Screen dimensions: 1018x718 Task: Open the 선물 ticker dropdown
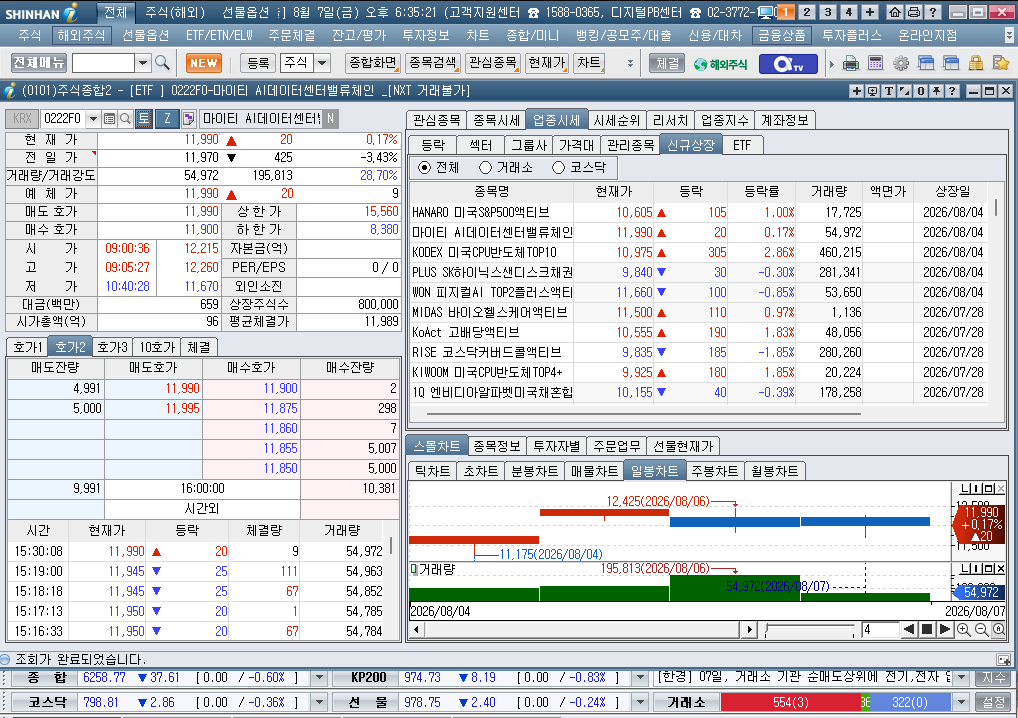coord(640,702)
